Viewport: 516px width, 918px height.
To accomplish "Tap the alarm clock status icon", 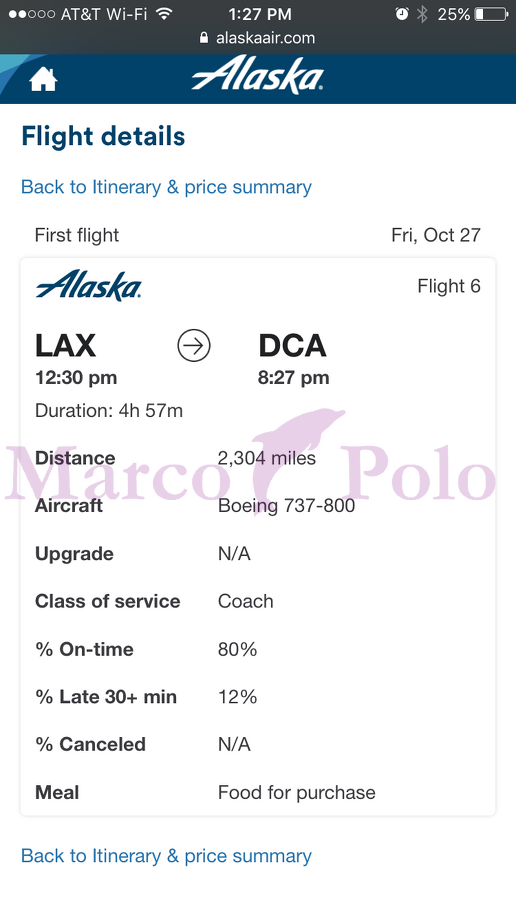I will (402, 13).
